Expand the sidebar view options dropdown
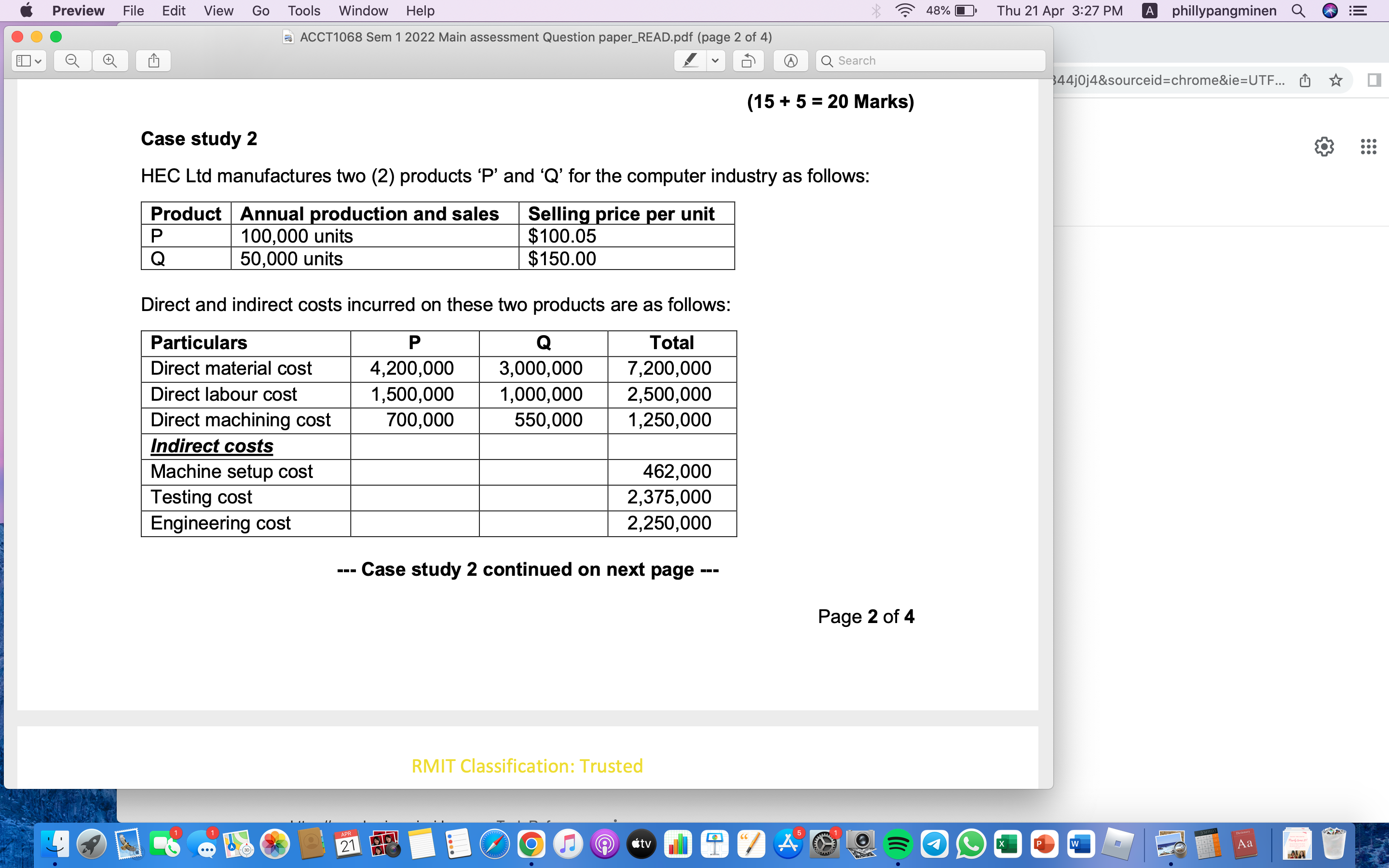This screenshot has height=868, width=1389. tap(29, 61)
